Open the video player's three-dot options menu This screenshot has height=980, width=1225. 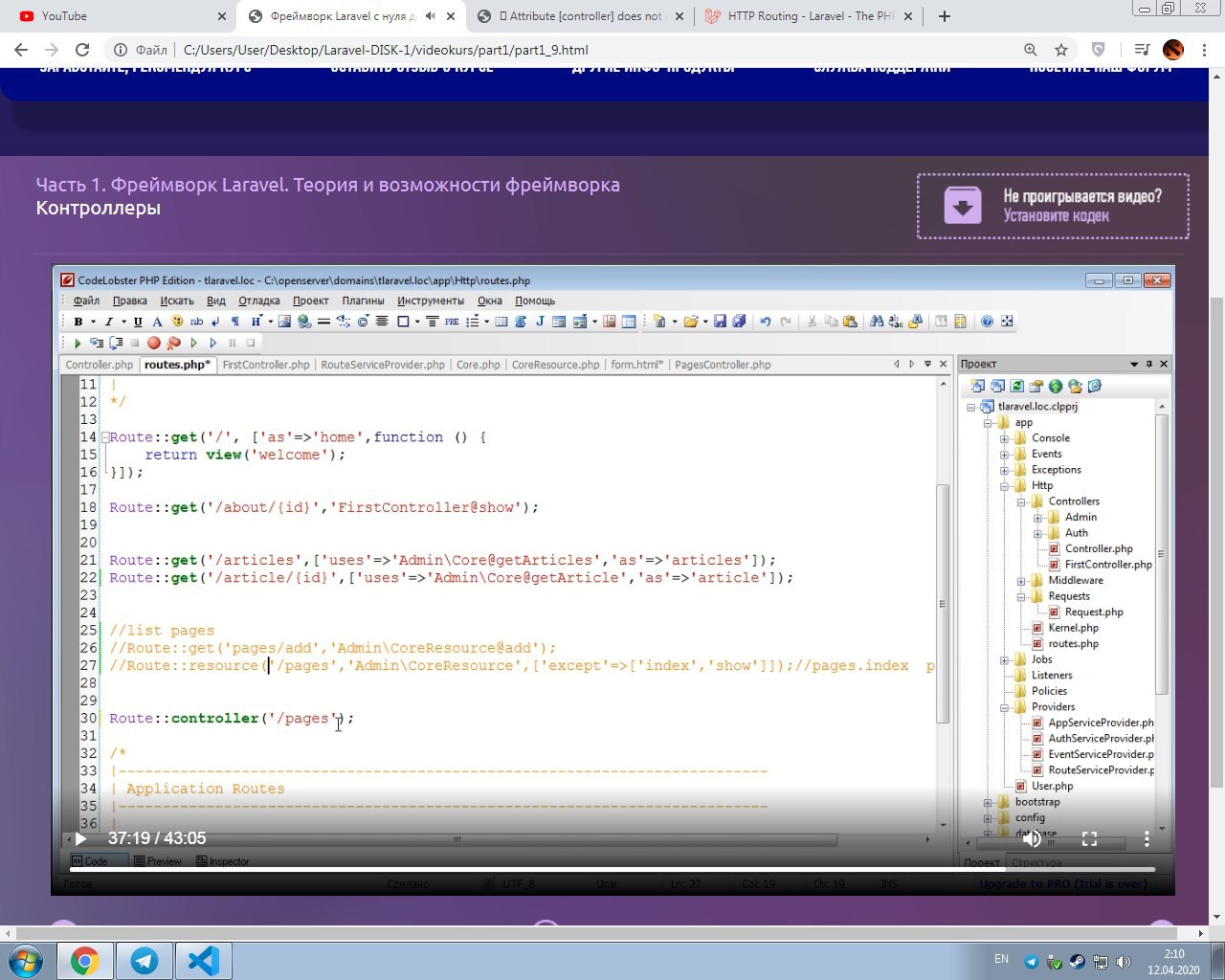click(1147, 838)
